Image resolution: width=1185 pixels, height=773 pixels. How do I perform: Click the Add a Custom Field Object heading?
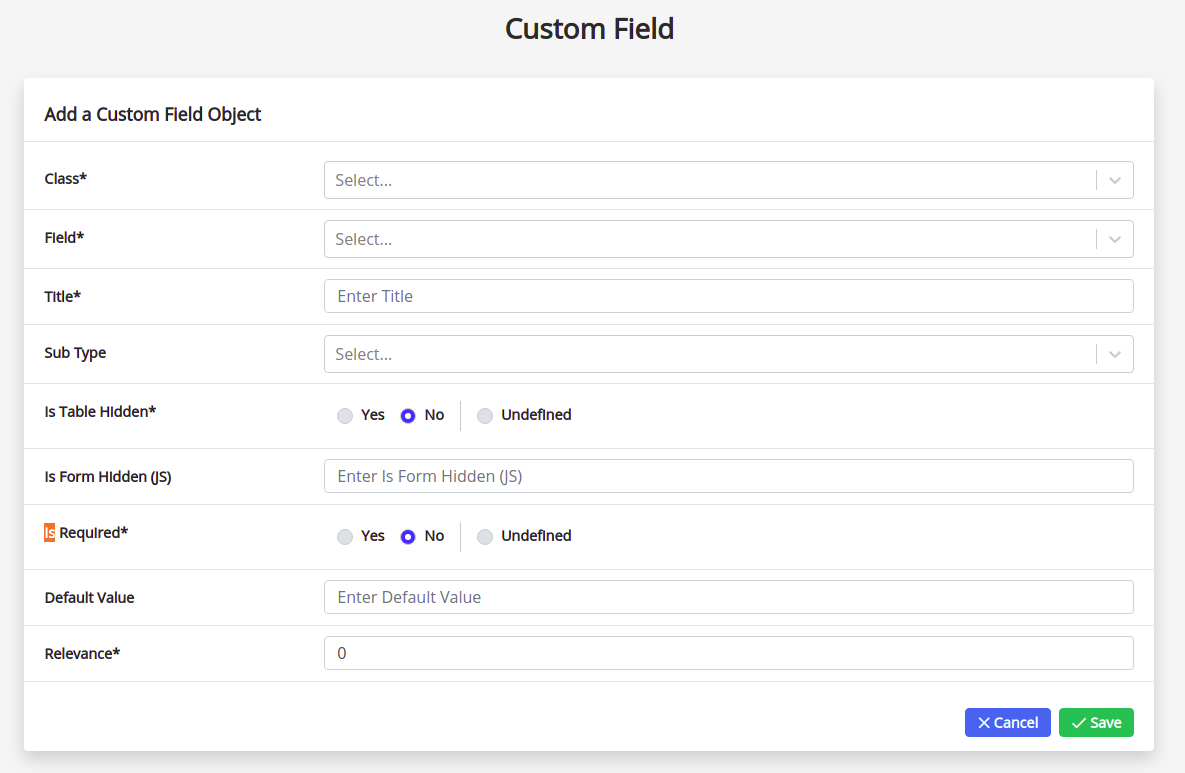[x=153, y=114]
